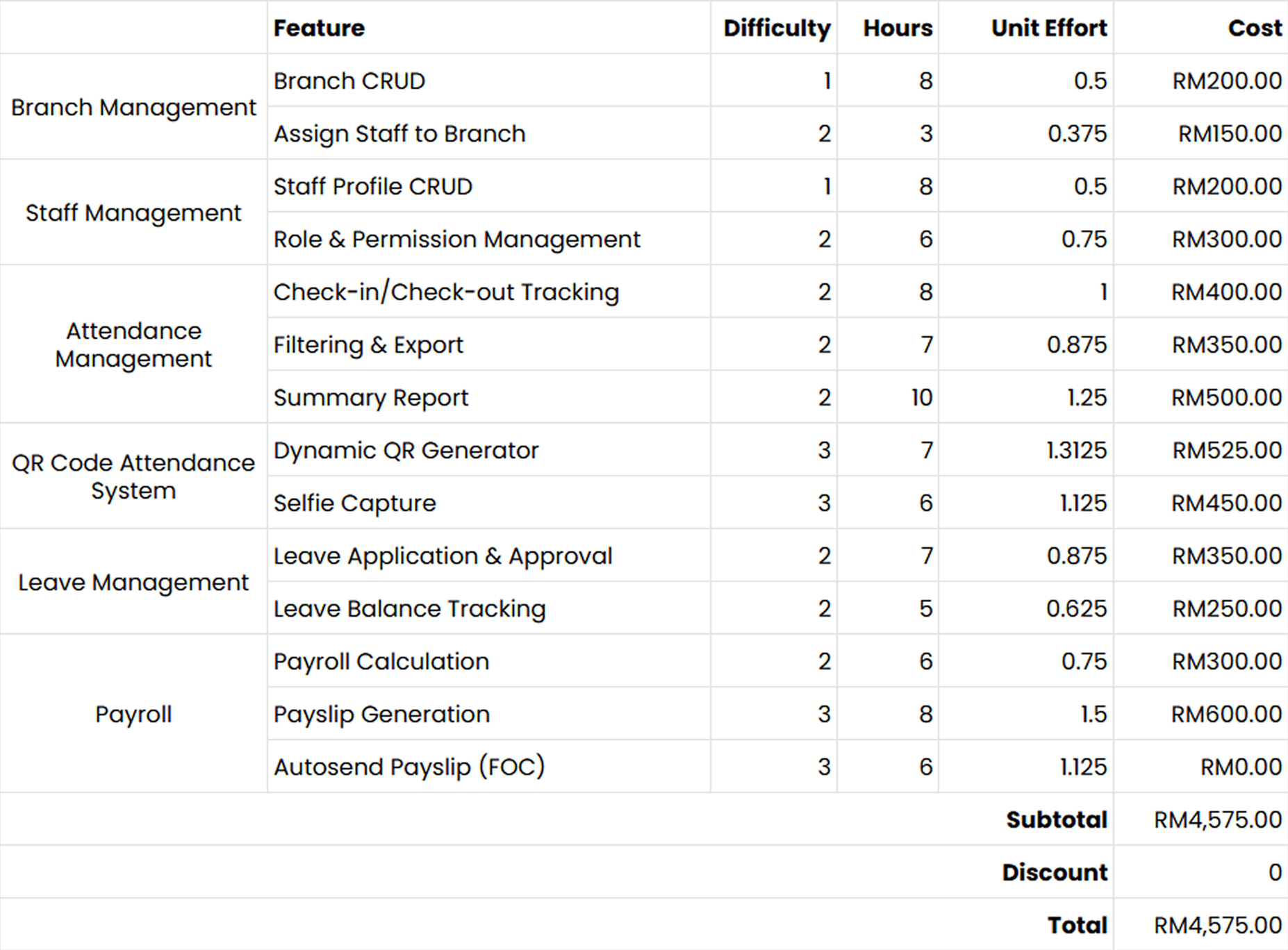
Task: Click the Hours column header
Action: tap(897, 28)
